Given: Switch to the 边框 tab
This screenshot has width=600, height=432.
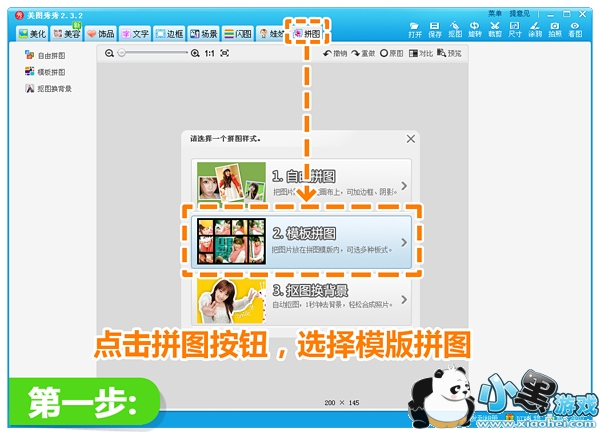Looking at the screenshot, I should (x=170, y=34).
